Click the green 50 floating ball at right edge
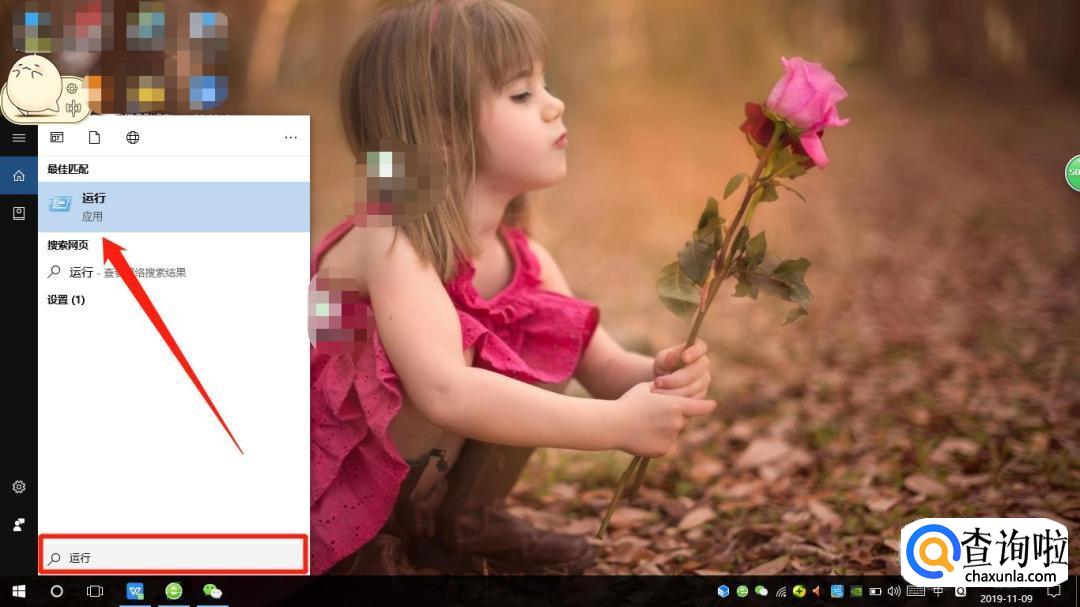The height and width of the screenshot is (607, 1080). (x=1073, y=172)
